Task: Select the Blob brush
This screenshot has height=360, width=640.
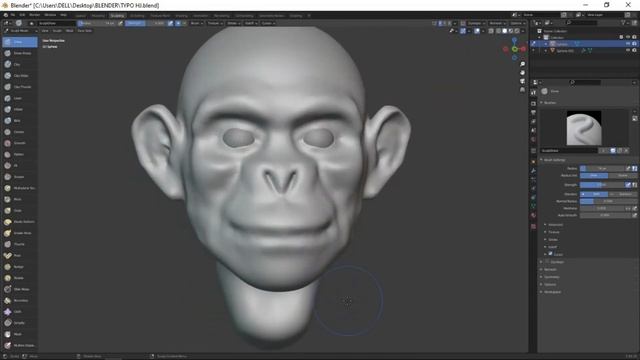Action: pos(20,120)
